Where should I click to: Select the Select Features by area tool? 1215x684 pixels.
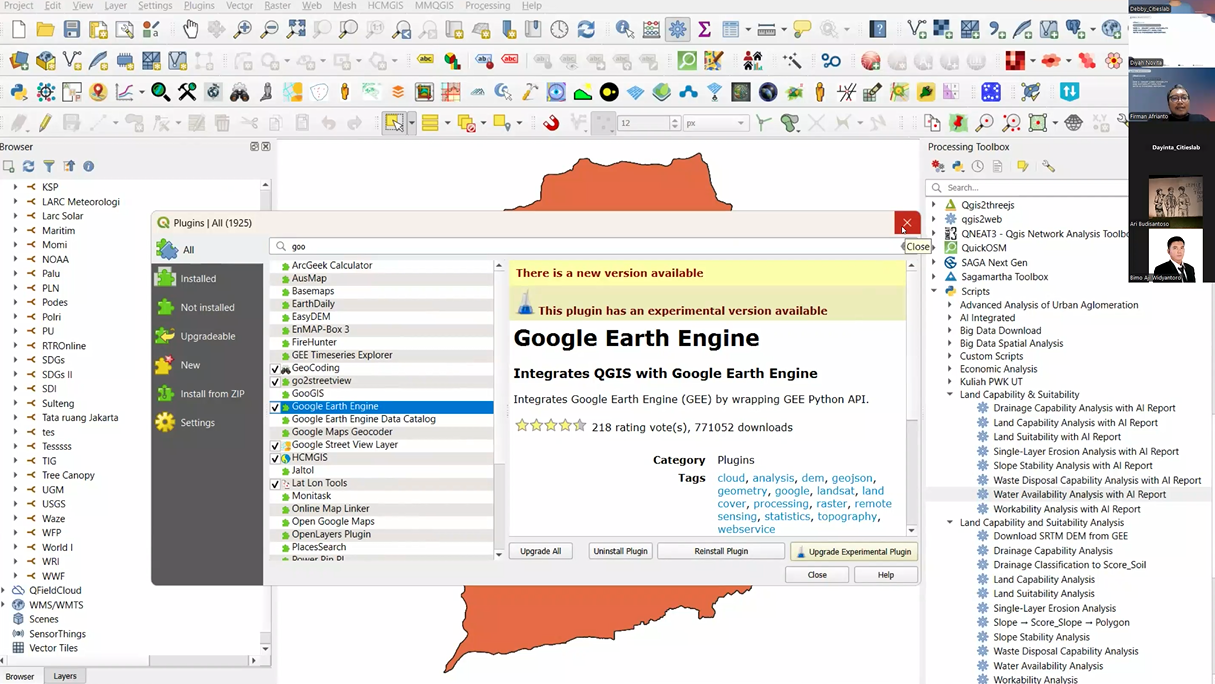395,123
